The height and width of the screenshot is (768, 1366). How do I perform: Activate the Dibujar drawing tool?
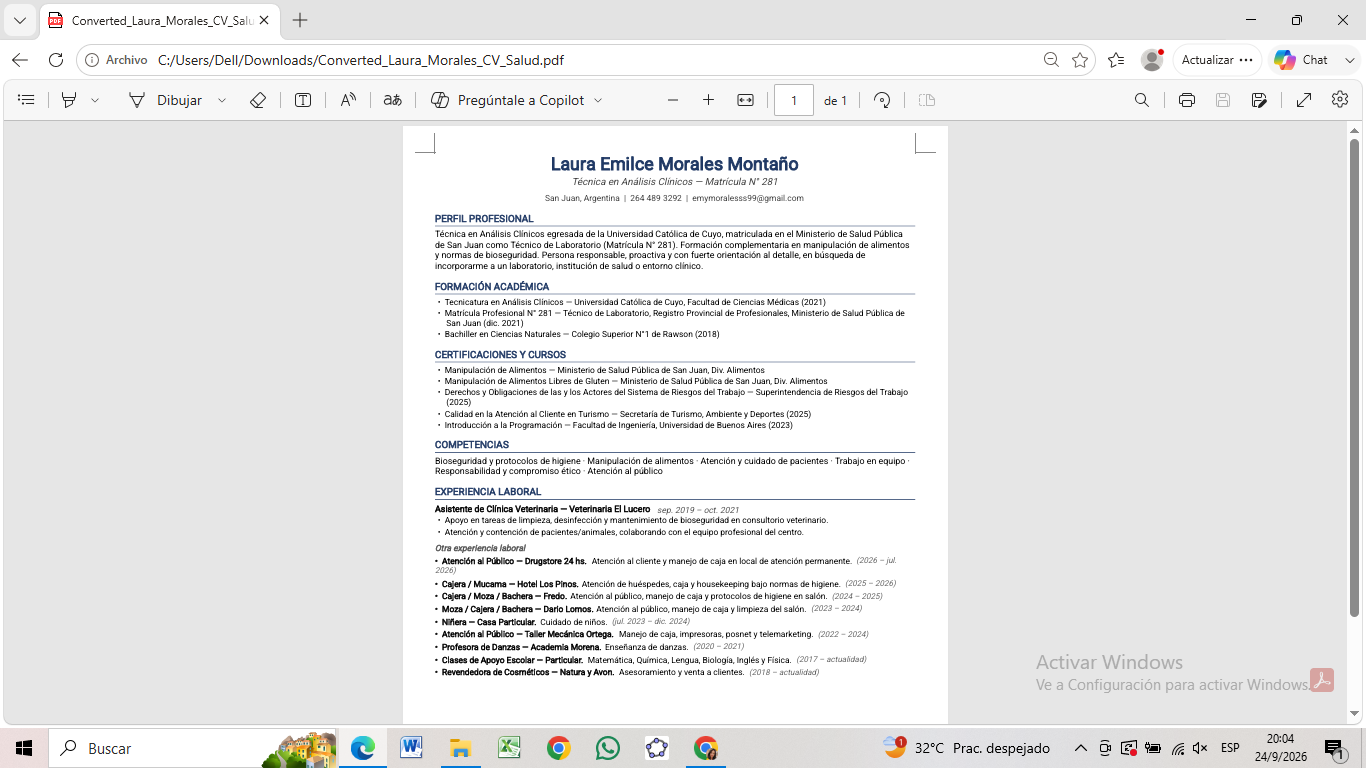pos(165,100)
